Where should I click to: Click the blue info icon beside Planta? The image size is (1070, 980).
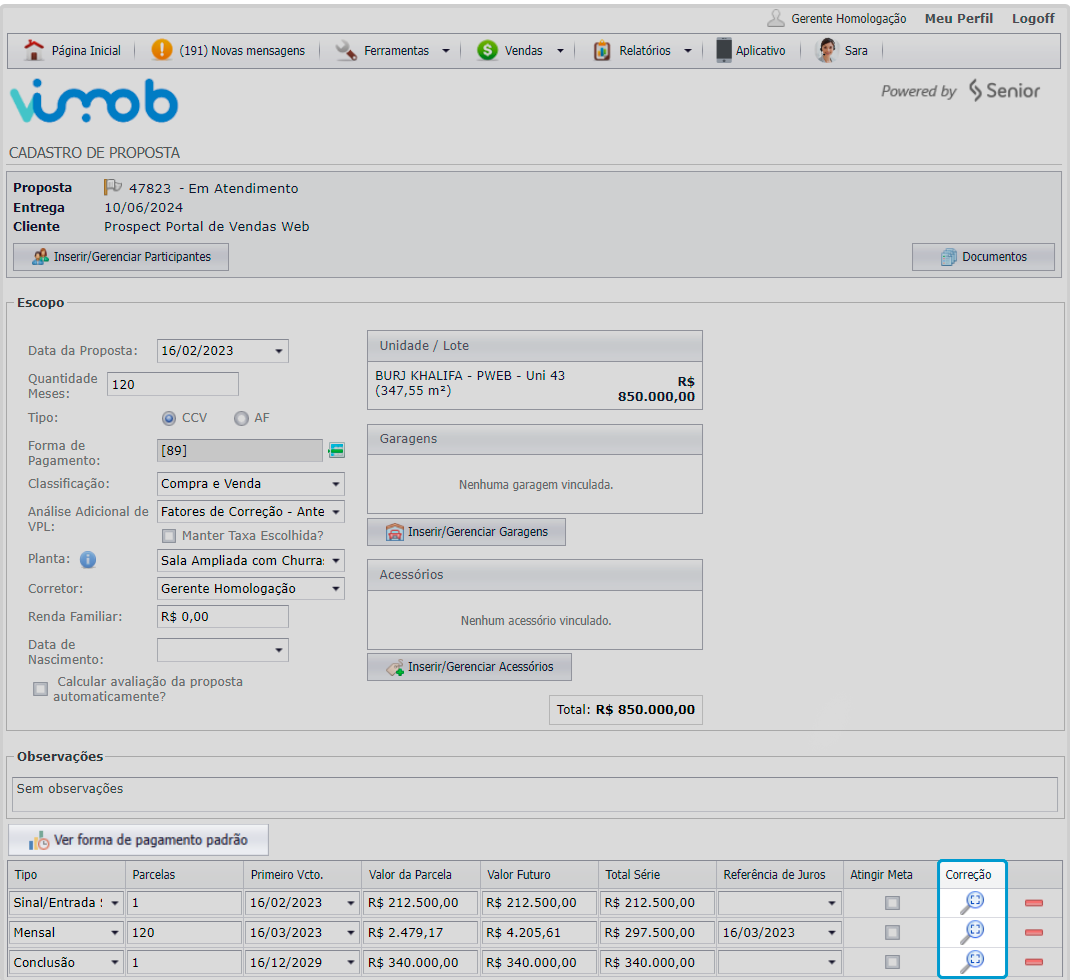(x=88, y=559)
